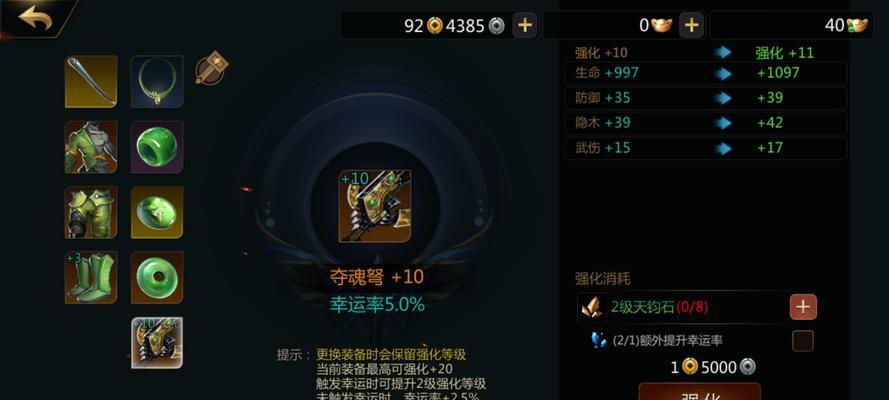Select the jade disc accessory slot

(x=157, y=277)
